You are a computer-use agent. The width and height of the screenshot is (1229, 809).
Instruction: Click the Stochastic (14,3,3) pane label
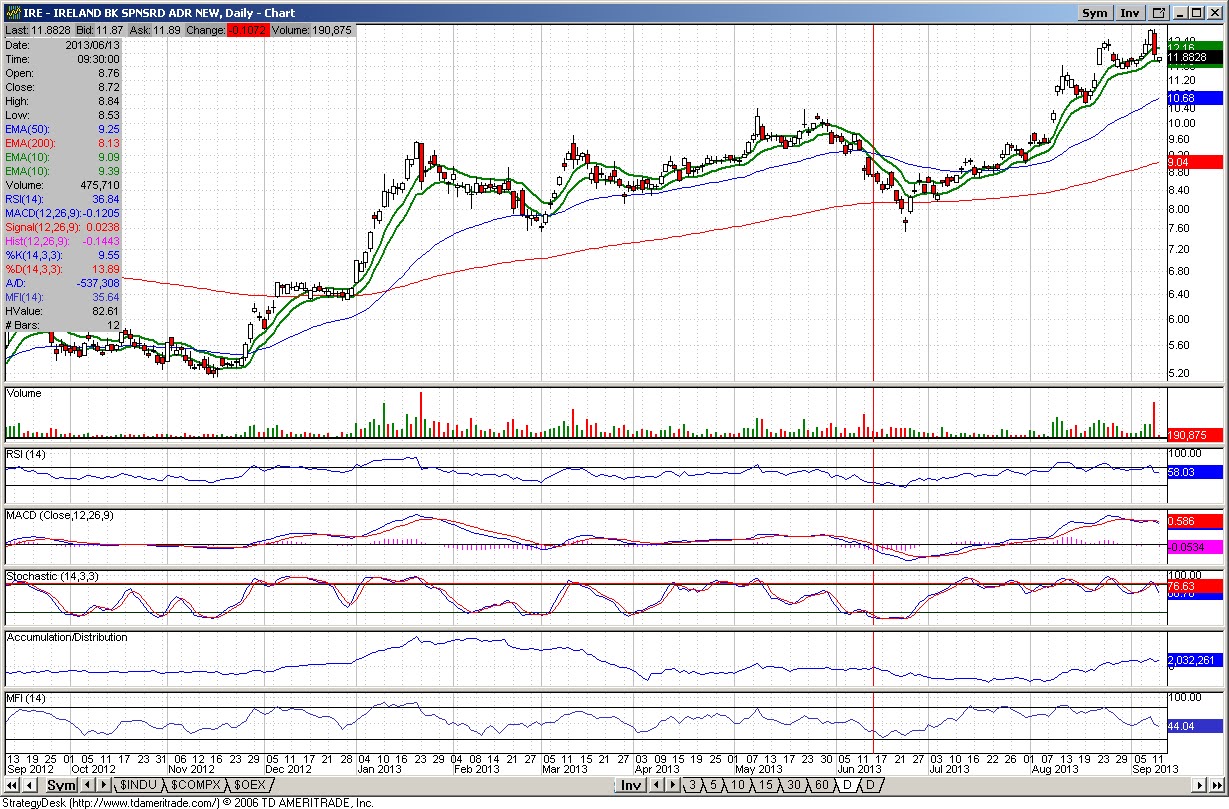point(52,577)
